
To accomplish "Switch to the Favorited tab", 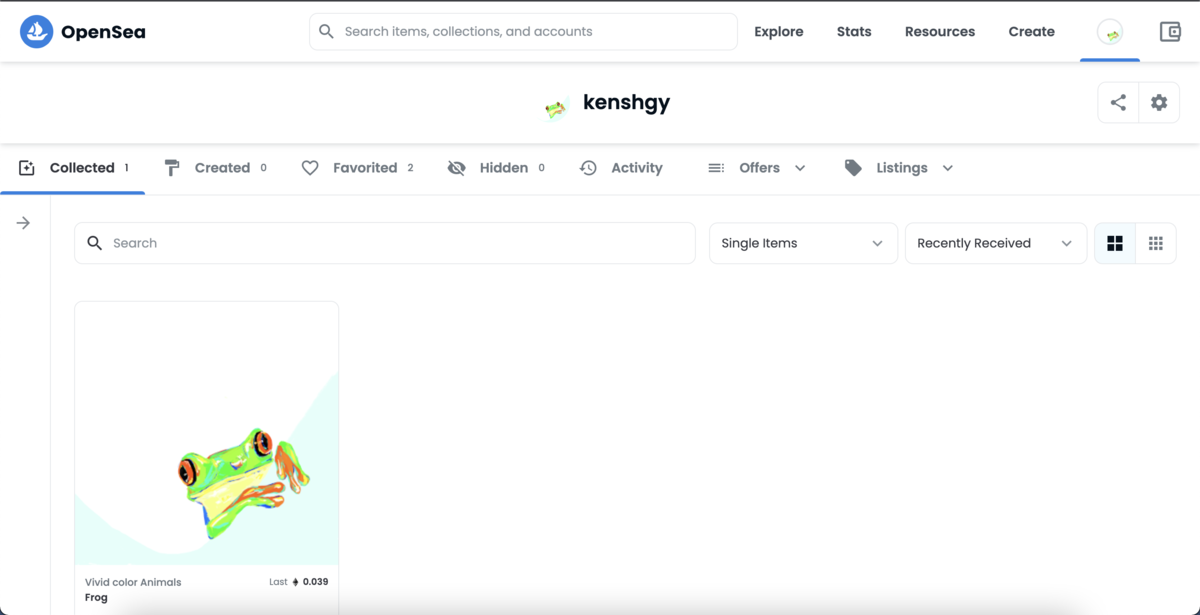I will tap(357, 168).
